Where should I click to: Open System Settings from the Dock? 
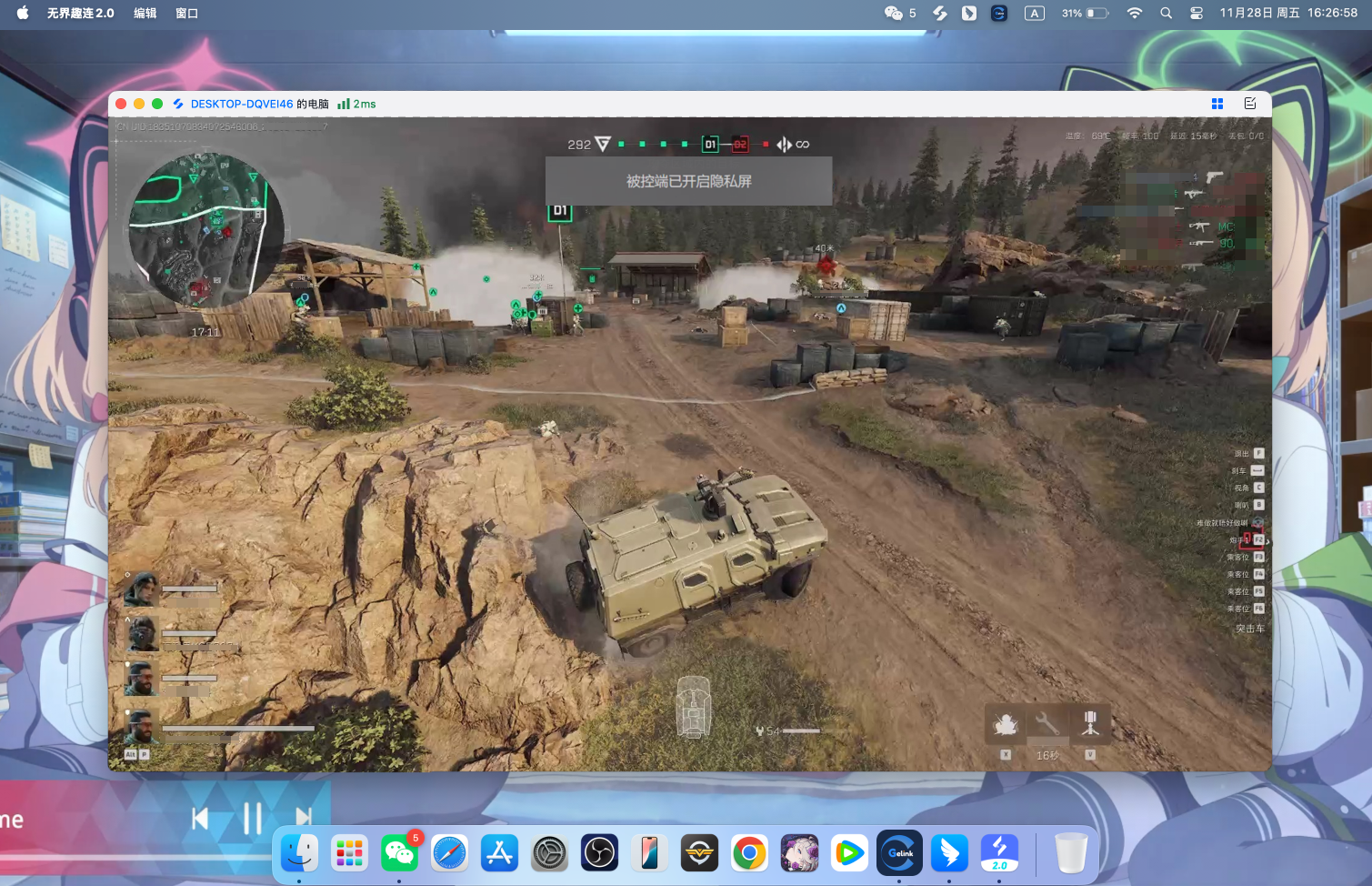[550, 853]
